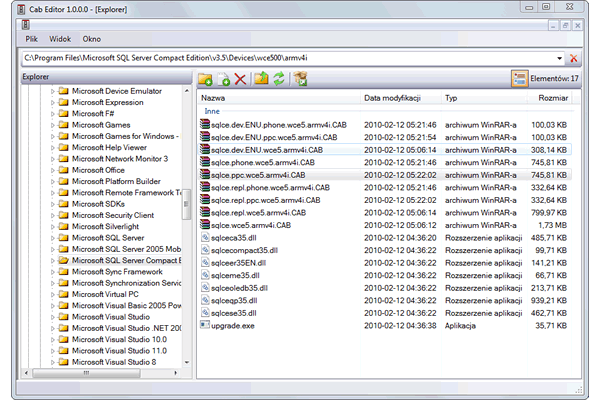Sort by the Nazwa column header
Screen dimensions: 600x400
279,98
